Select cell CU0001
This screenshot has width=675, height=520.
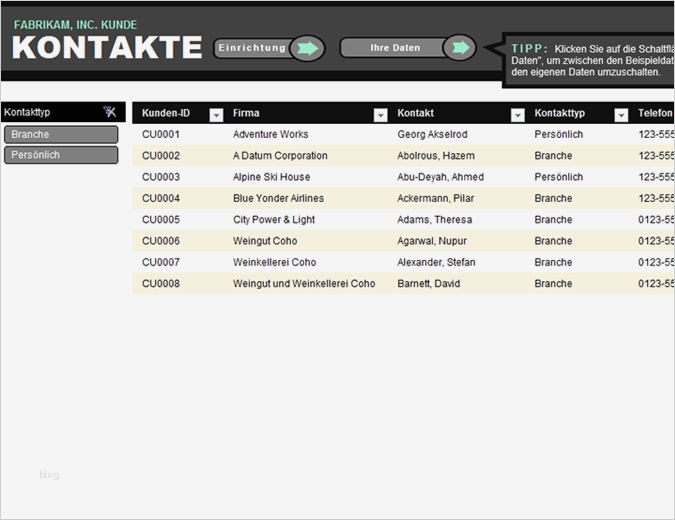pos(161,134)
